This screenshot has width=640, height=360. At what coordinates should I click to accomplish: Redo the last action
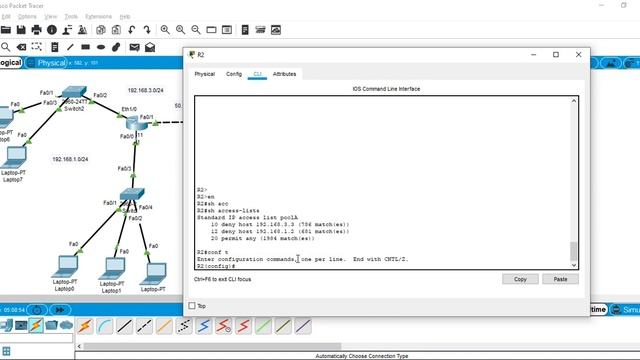pyautogui.click(x=147, y=30)
